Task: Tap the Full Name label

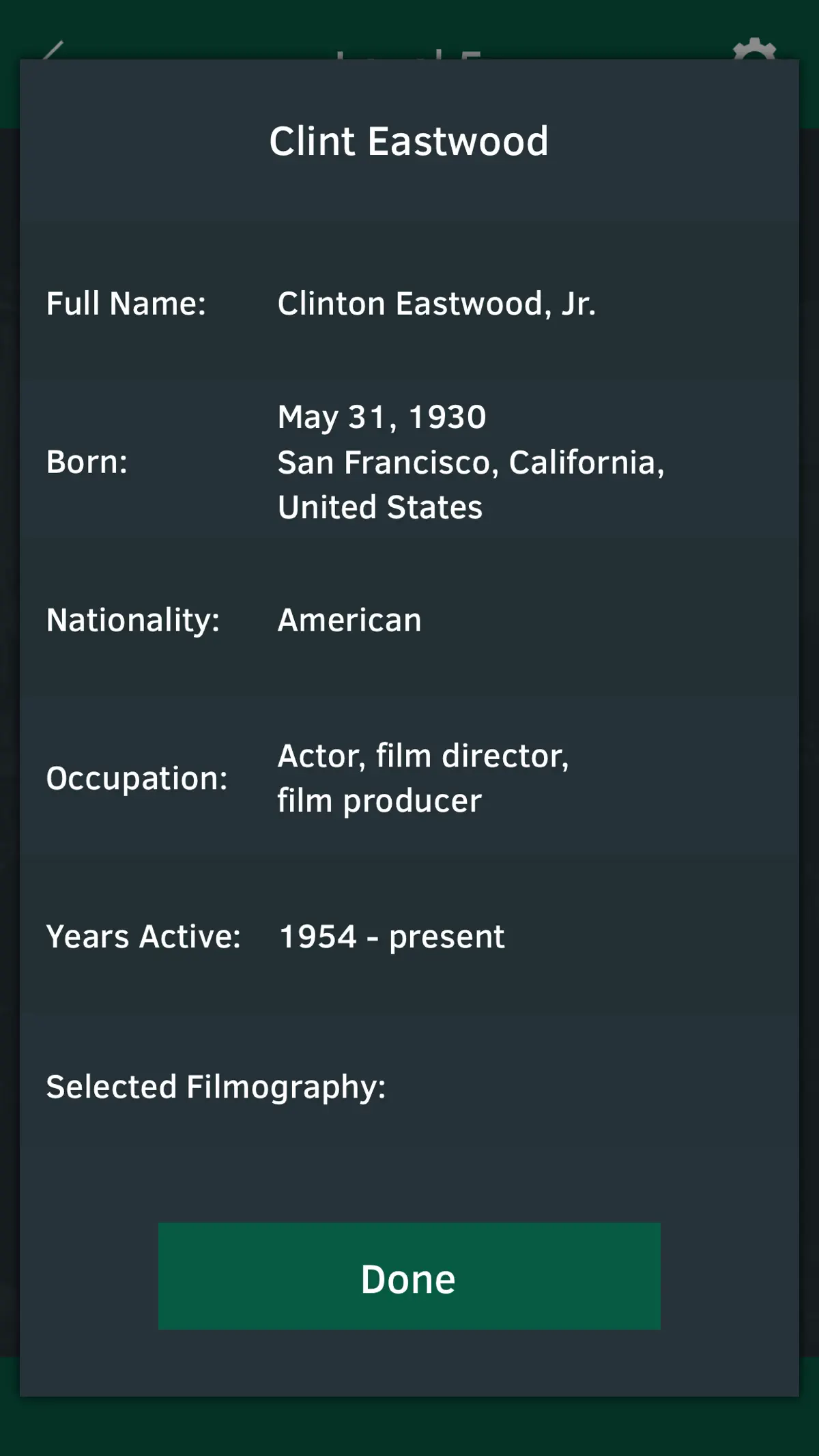Action: [126, 304]
